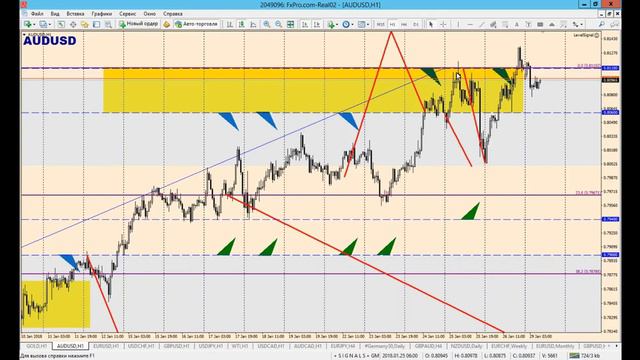Tile chart windows icon
Viewport: 640px width, 360px height.
(x=291, y=24)
